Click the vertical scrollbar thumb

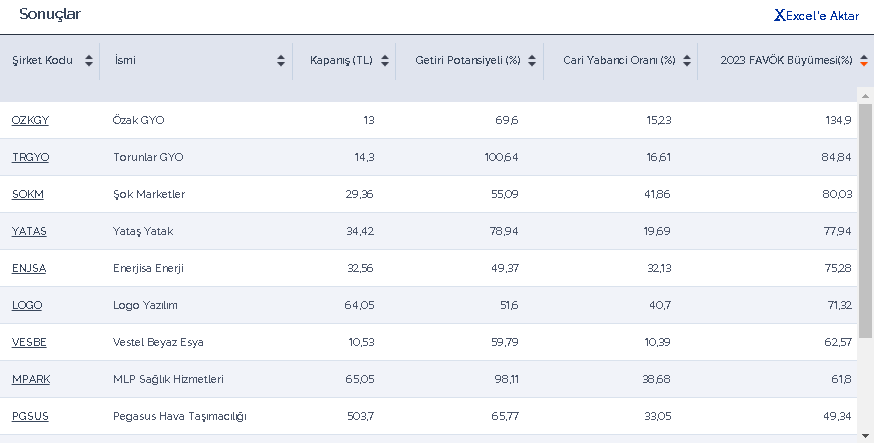pyautogui.click(x=865, y=220)
